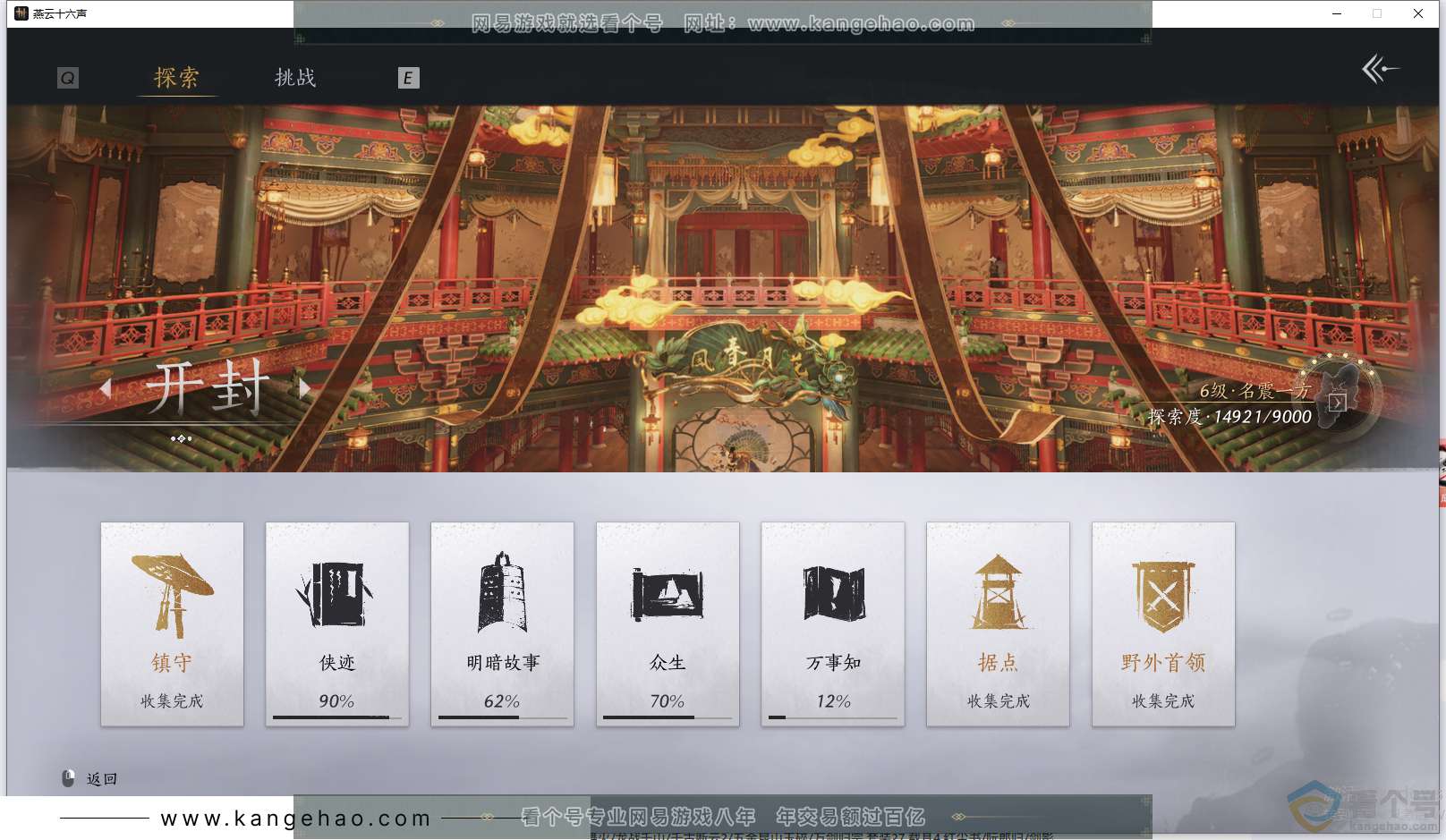Click the 返回 button
The height and width of the screenshot is (840, 1446).
point(102,779)
